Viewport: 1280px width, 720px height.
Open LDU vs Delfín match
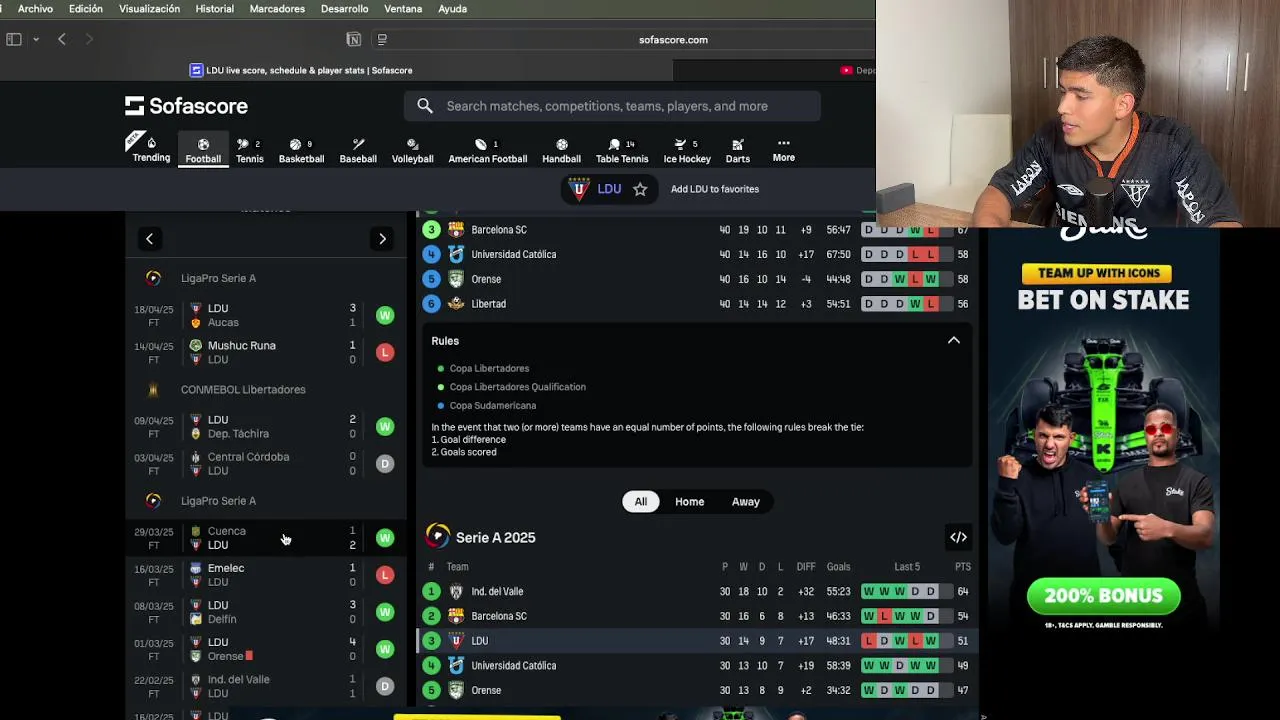coord(266,612)
